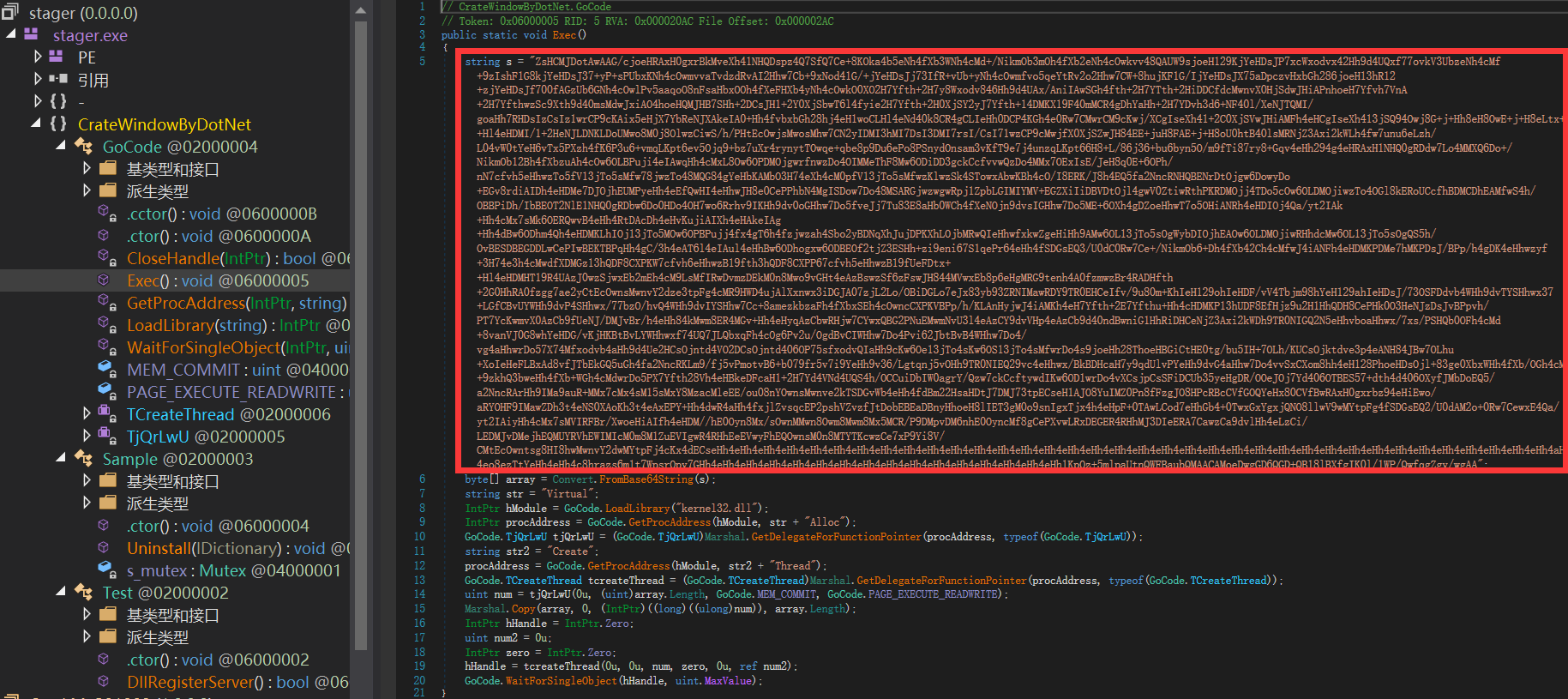This screenshot has height=699, width=1568.
Task: Click the GetProcAddress method icon
Action: pos(106,302)
